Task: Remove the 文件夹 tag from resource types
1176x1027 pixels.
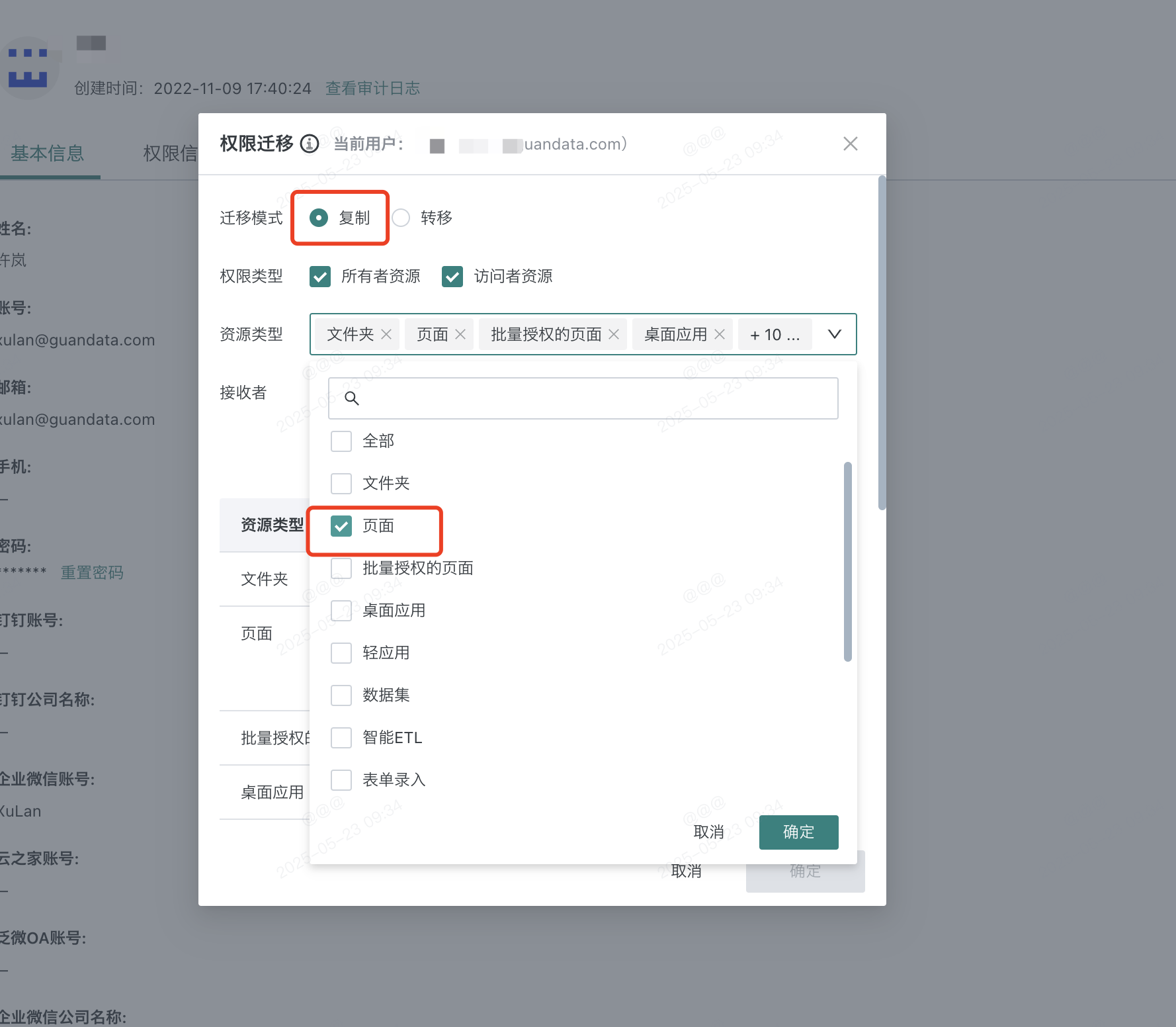Action: (386, 335)
